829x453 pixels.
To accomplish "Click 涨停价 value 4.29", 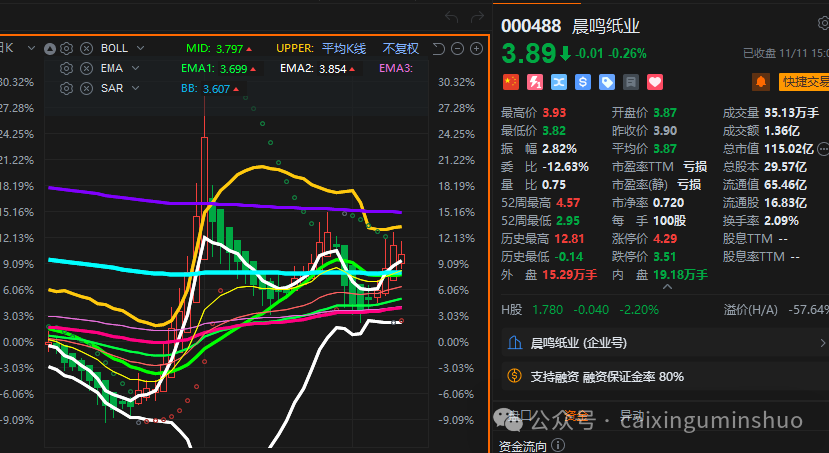I will [665, 238].
